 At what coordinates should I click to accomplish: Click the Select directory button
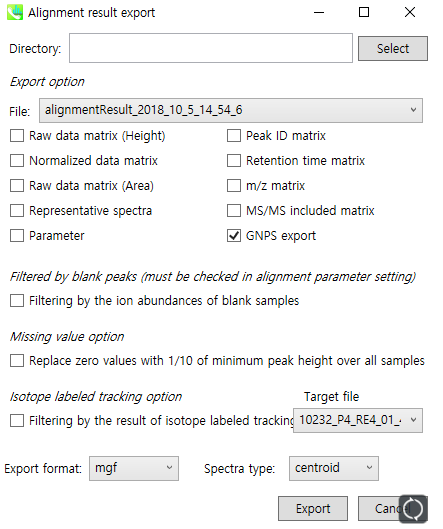click(393, 49)
